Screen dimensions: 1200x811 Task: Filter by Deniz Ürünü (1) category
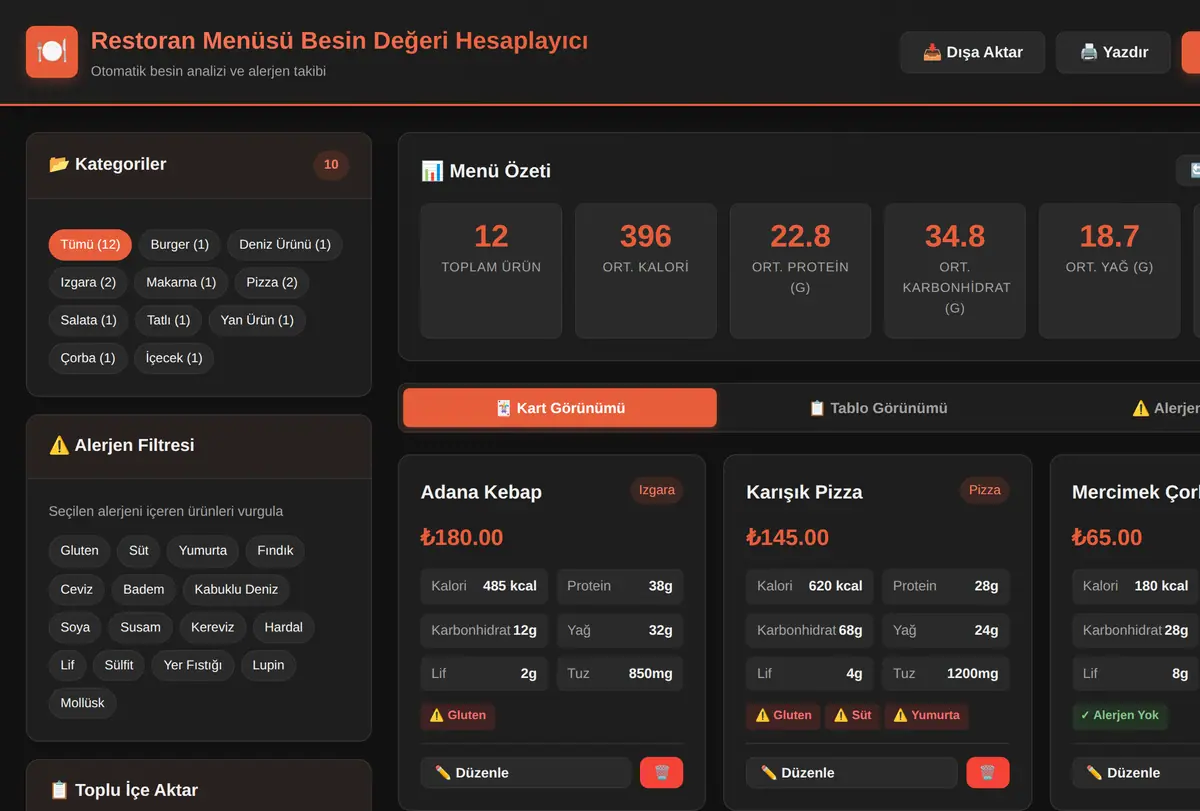285,244
